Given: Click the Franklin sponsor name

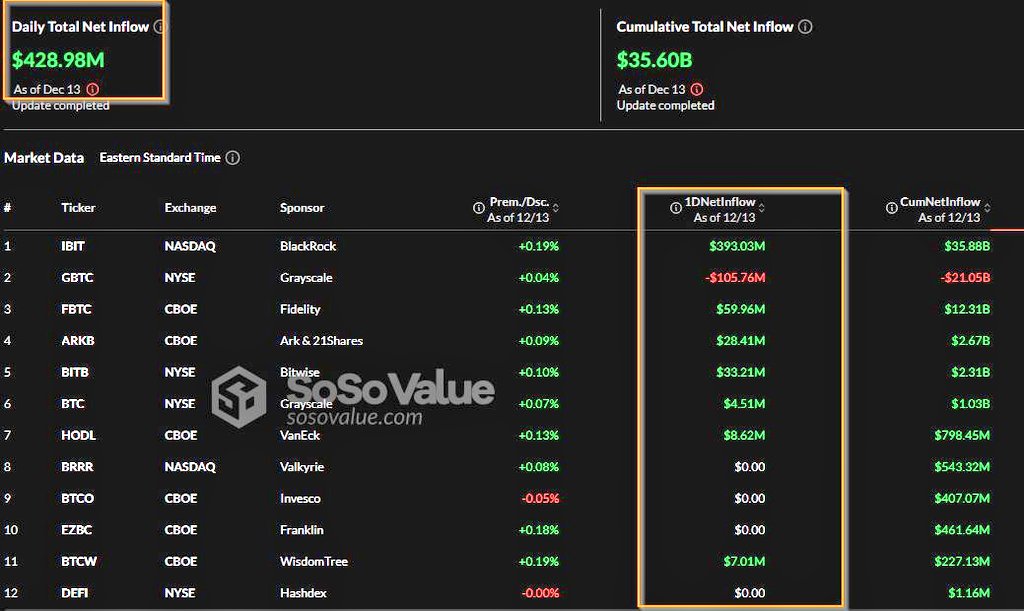Looking at the screenshot, I should 301,530.
